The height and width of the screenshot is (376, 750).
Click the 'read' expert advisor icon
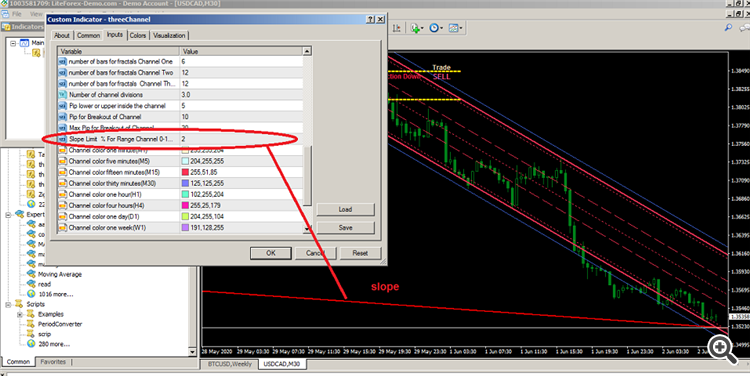pyautogui.click(x=32, y=284)
